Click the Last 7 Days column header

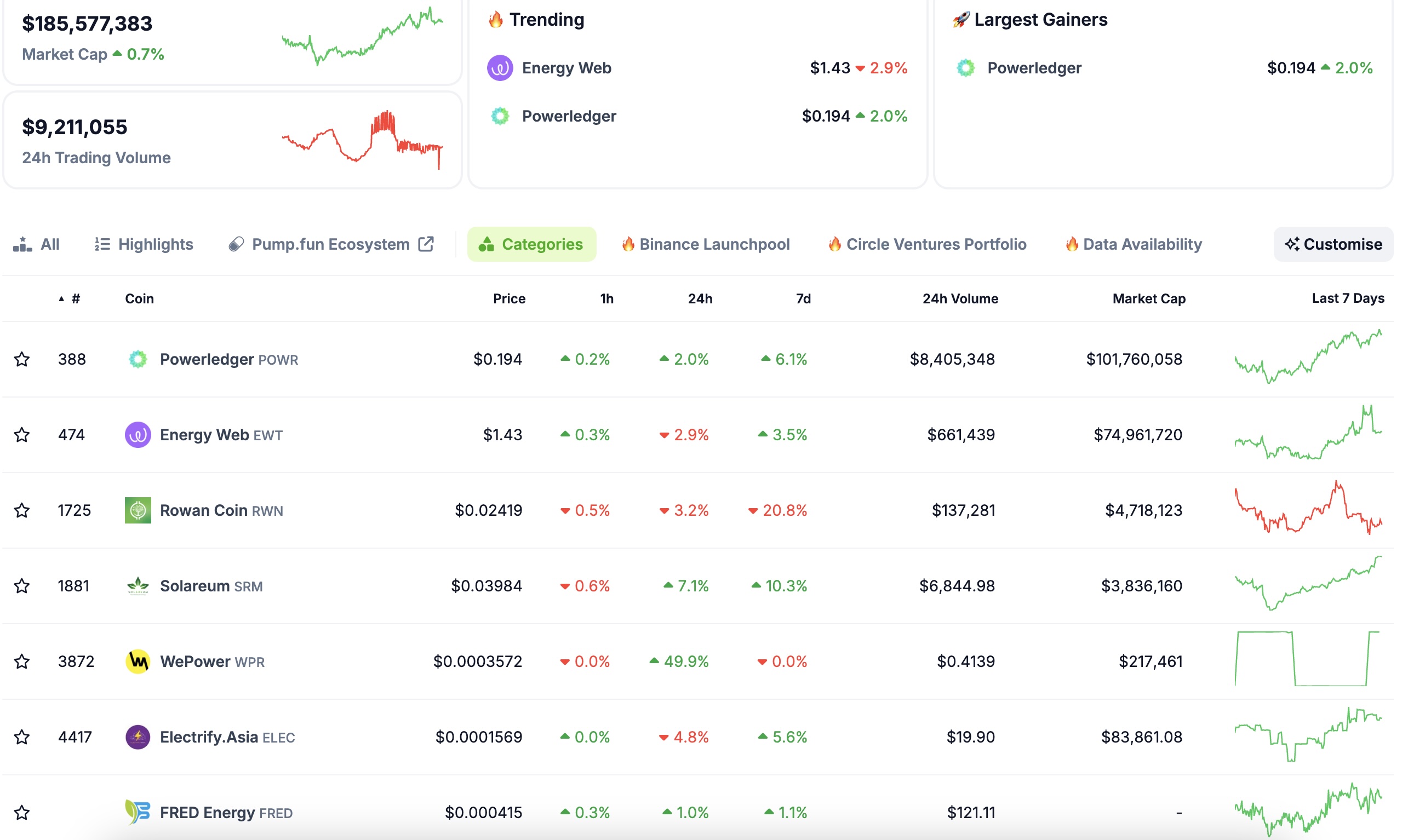pos(1348,298)
